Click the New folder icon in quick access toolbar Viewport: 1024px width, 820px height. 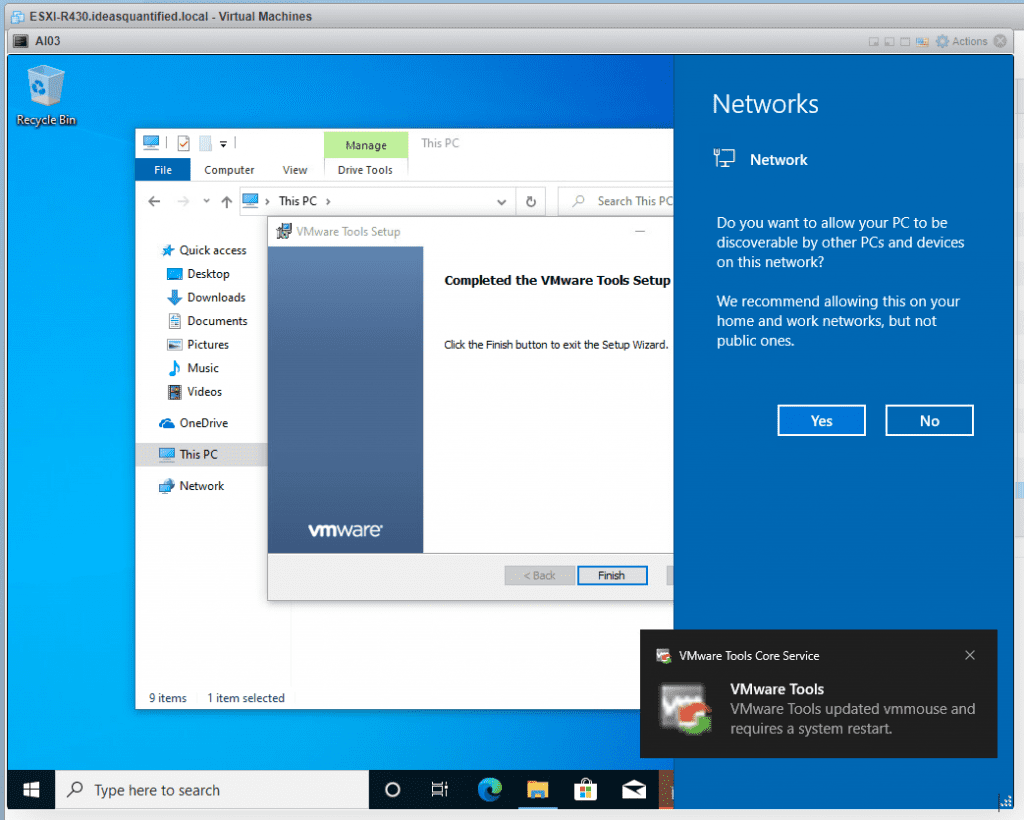coord(205,143)
